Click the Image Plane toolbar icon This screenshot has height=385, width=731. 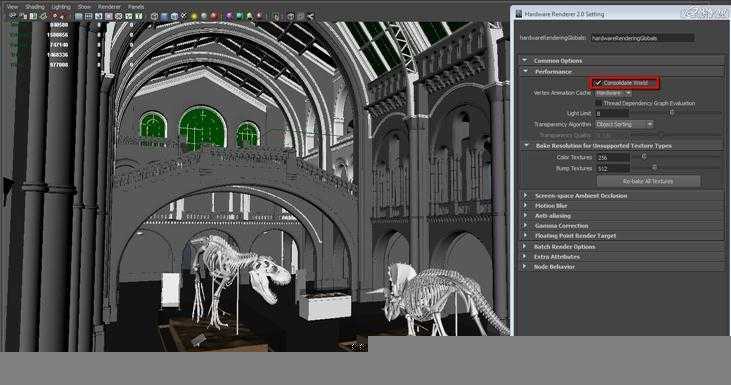click(43, 16)
